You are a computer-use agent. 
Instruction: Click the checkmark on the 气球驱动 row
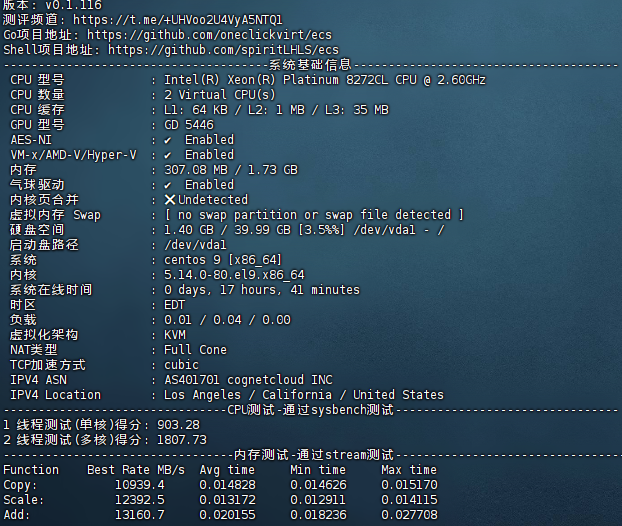tap(168, 185)
